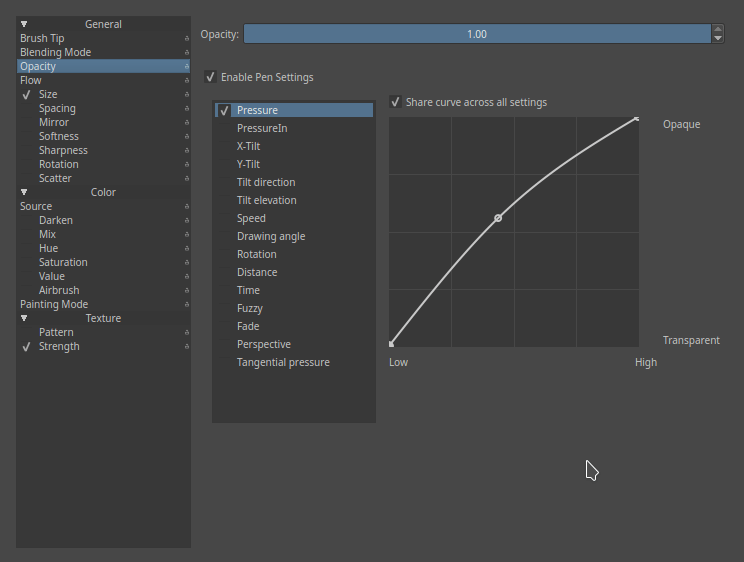Click lock icon on Rotation row in General

pos(186,164)
